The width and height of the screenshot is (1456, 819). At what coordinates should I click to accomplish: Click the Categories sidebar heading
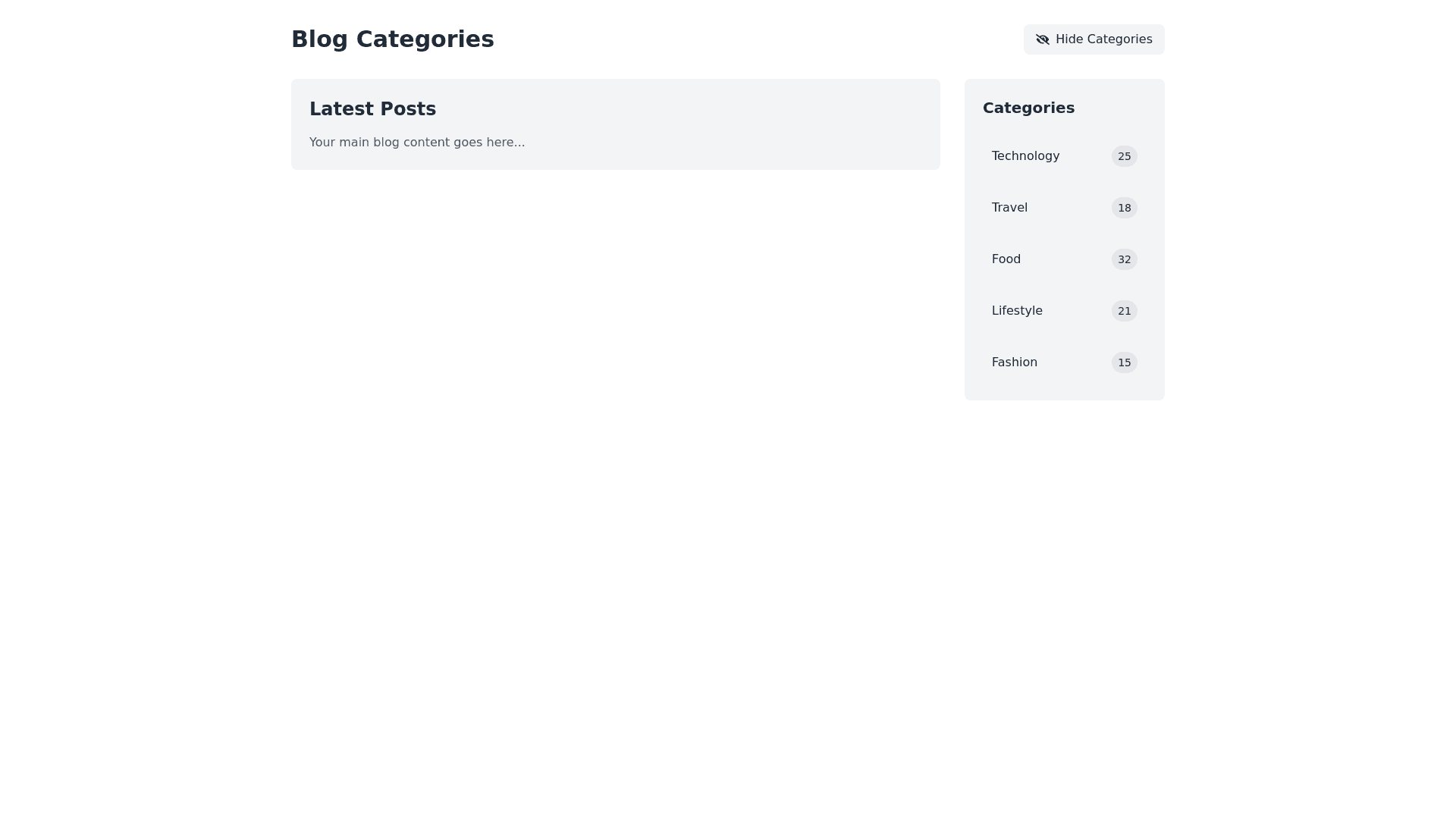pyautogui.click(x=1028, y=108)
